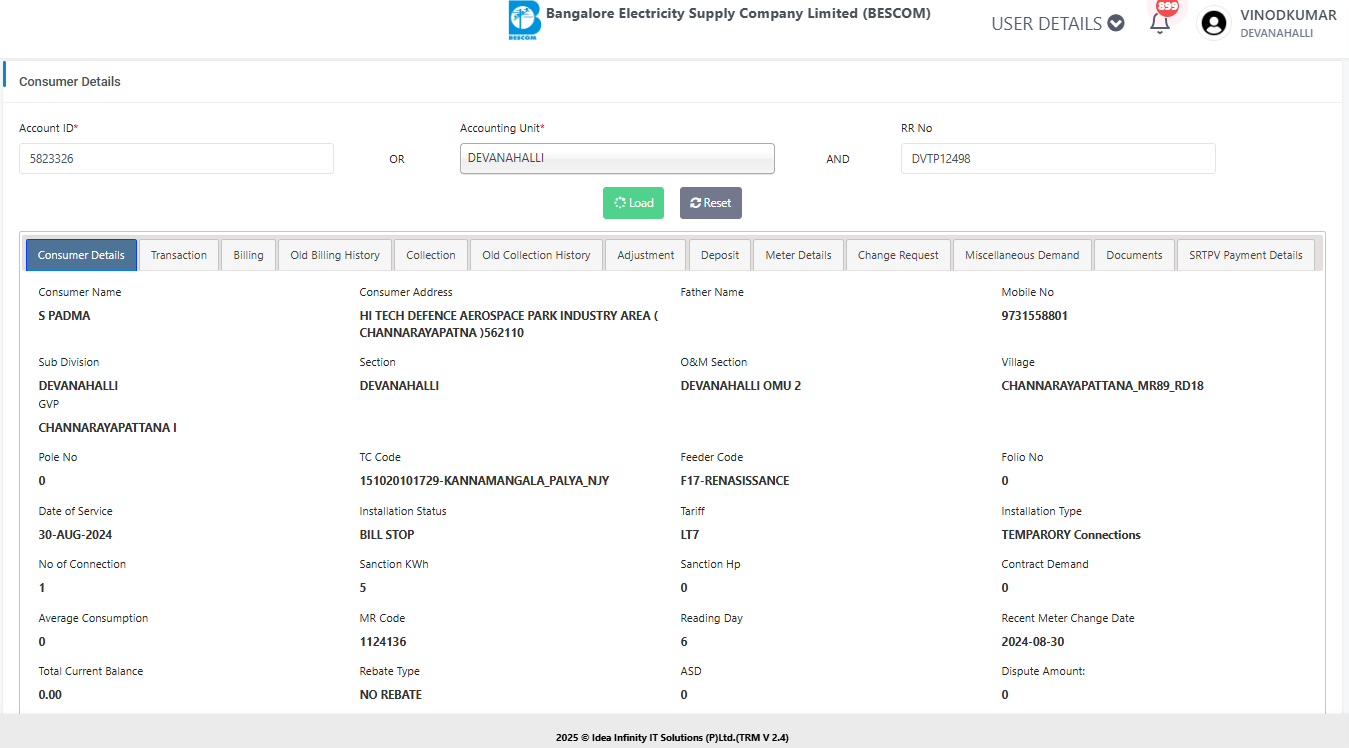Expand the USER DETAILS dropdown

[1057, 23]
